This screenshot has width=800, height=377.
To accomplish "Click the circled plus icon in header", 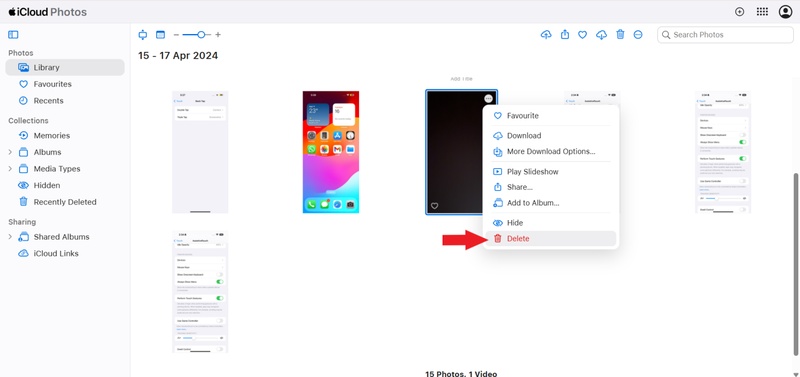I will 739,12.
